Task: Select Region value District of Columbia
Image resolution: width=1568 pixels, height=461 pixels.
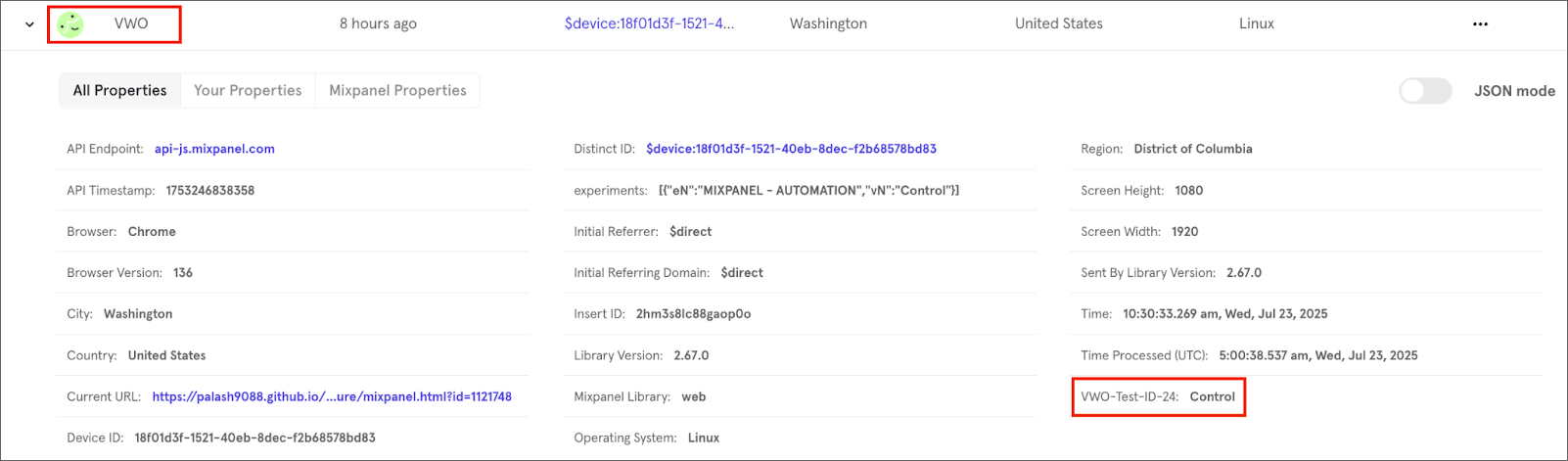Action: pos(1192,149)
